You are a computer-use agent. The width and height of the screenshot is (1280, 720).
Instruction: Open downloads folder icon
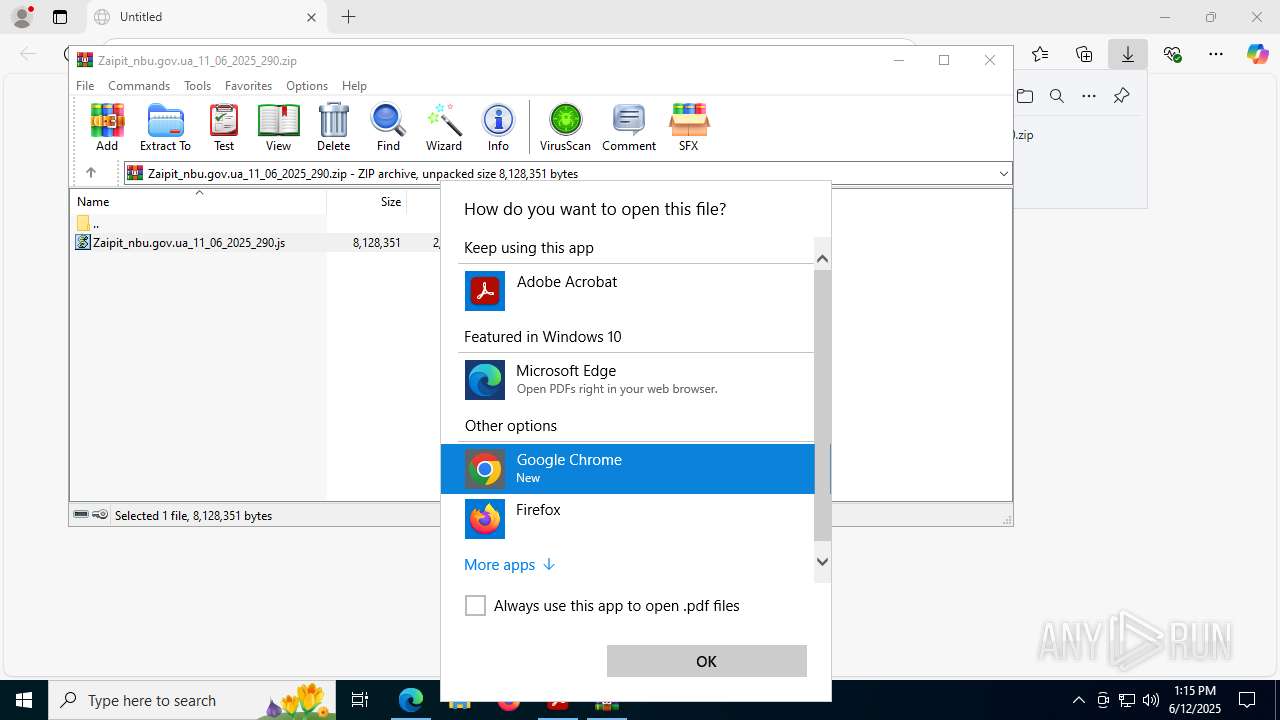click(x=1025, y=96)
